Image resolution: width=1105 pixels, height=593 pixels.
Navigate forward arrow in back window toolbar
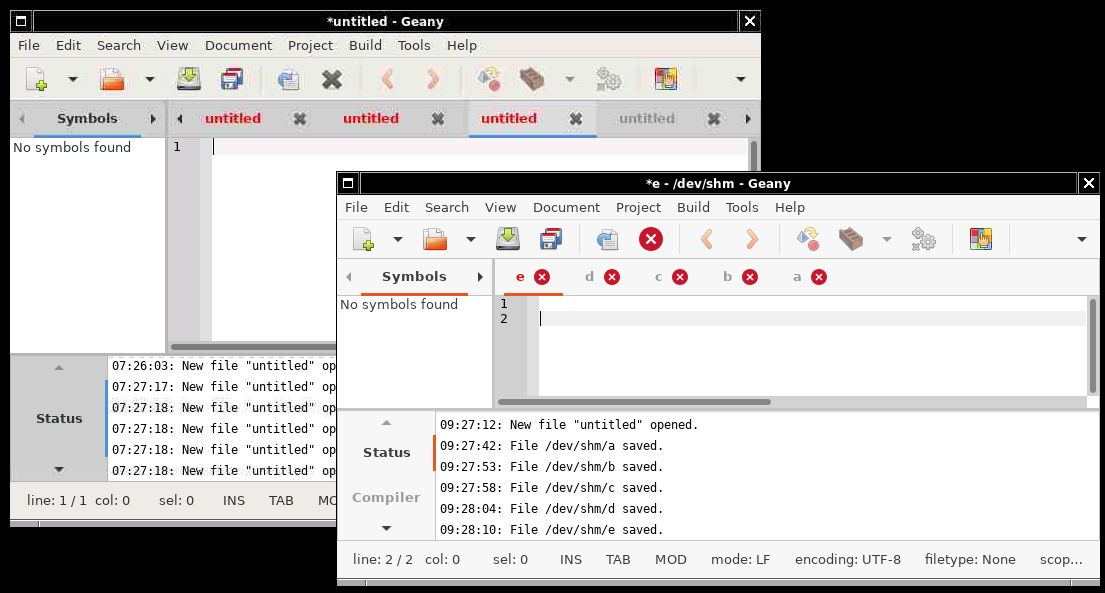tap(433, 79)
